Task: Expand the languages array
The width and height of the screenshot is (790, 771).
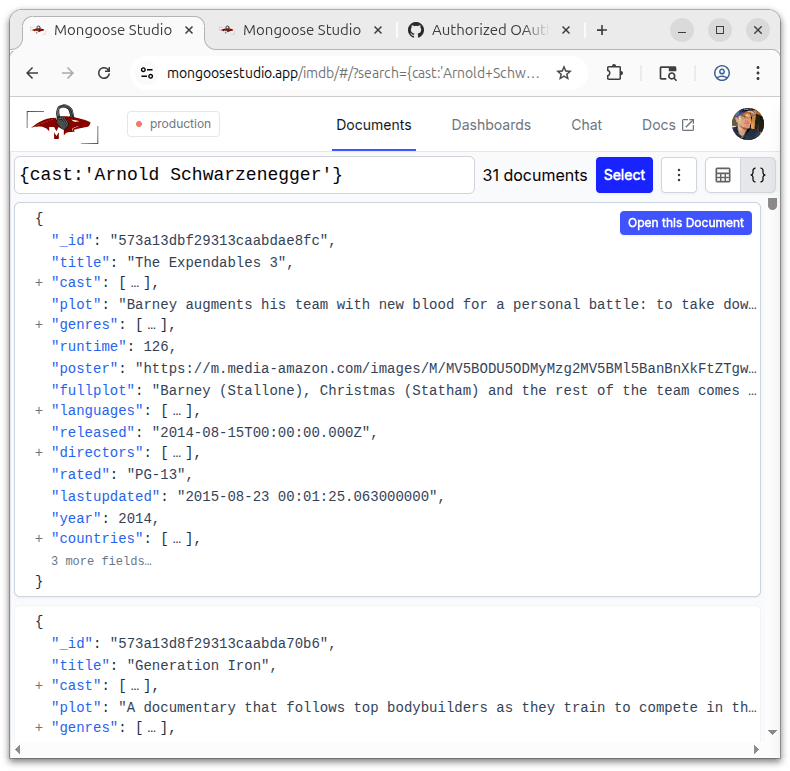Action: pos(39,411)
